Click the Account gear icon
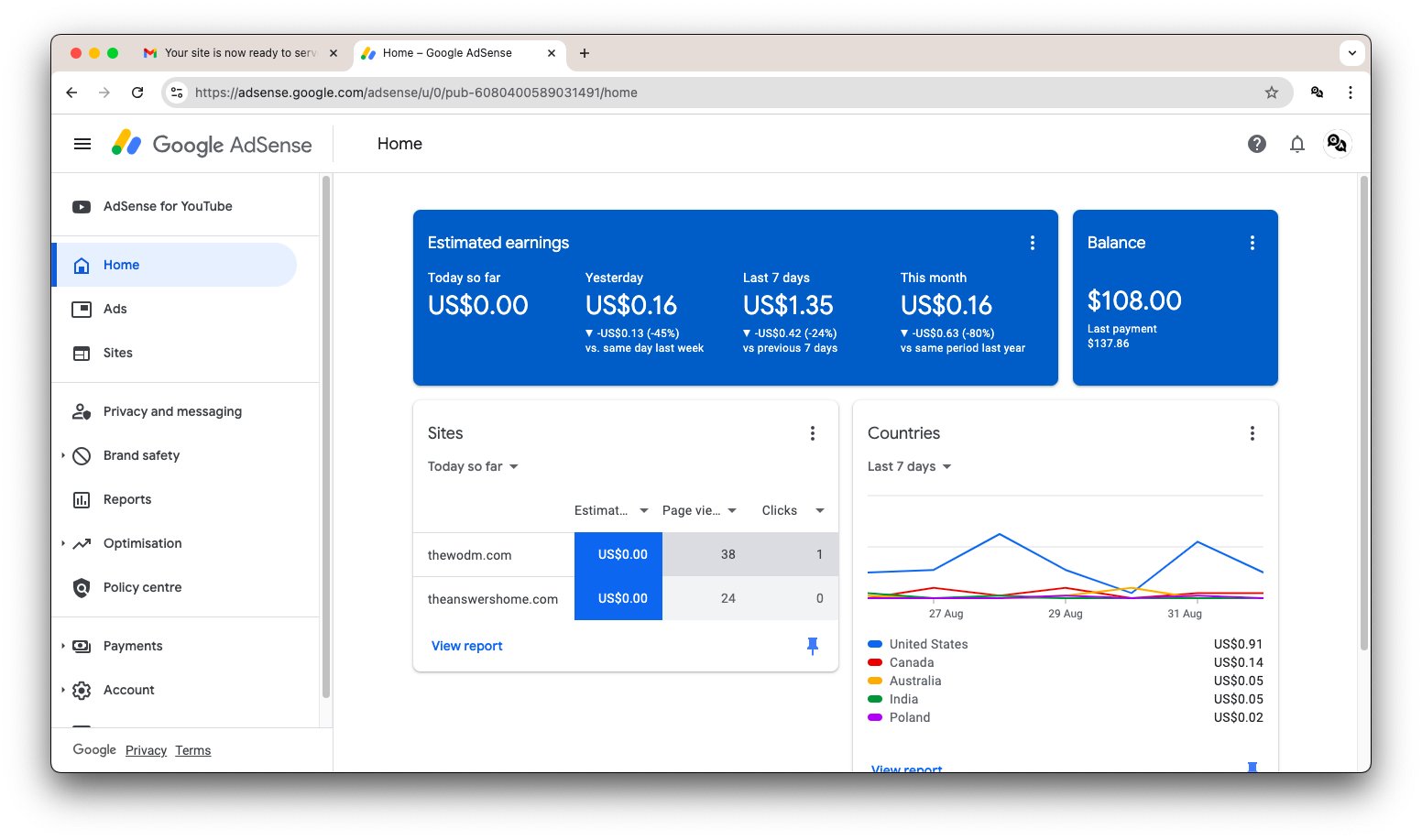The height and width of the screenshot is (840, 1422). point(82,691)
